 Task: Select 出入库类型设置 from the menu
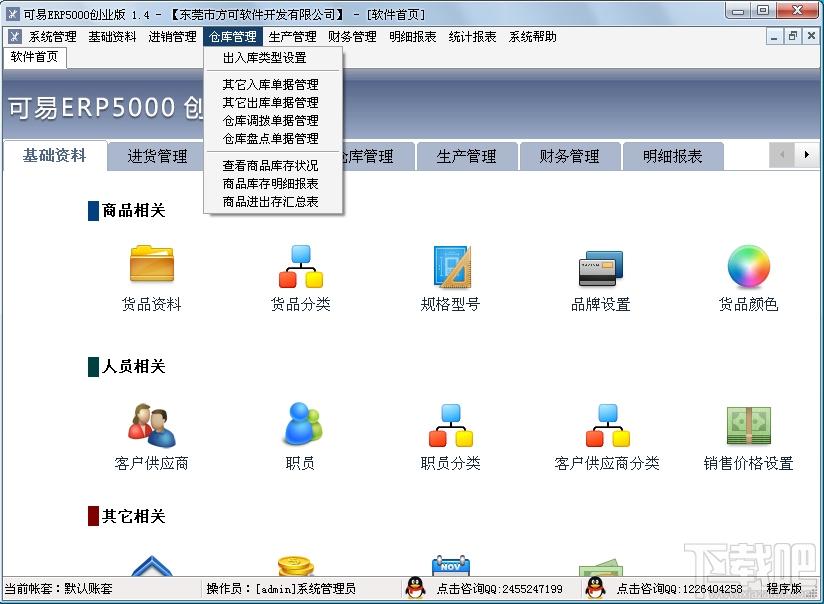(273, 58)
